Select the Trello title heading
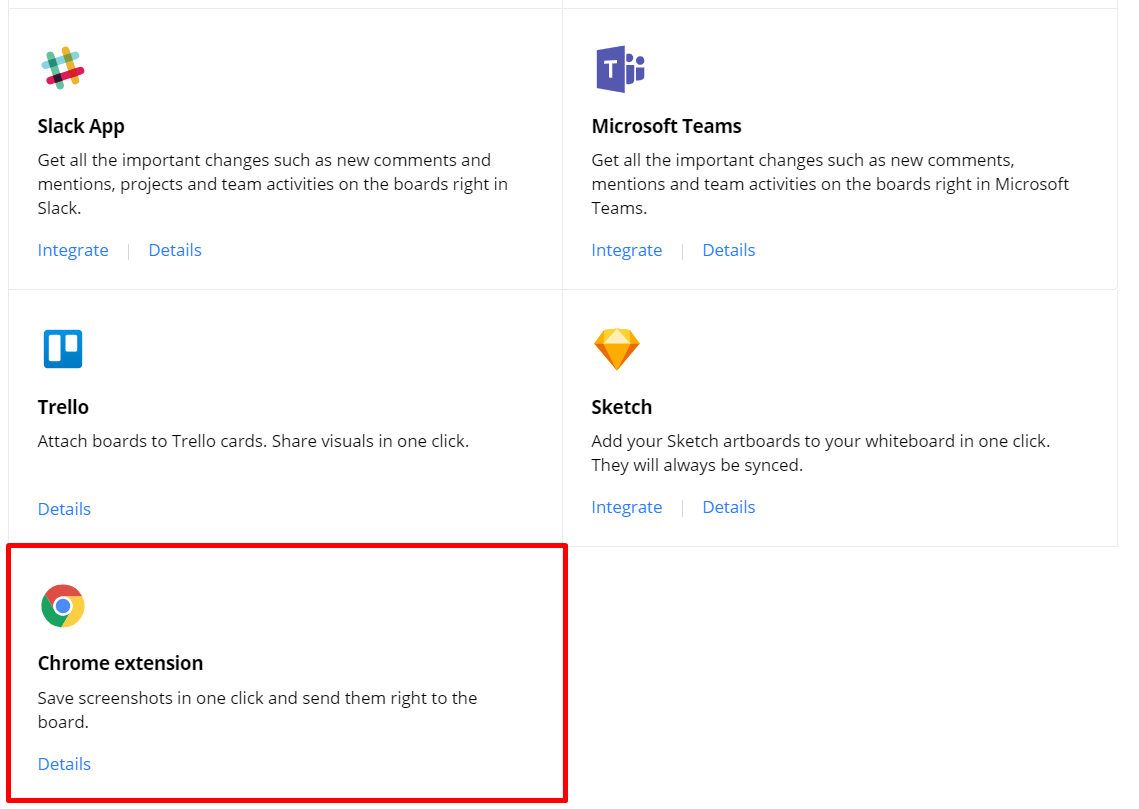Image resolution: width=1139 pixels, height=809 pixels. (63, 407)
